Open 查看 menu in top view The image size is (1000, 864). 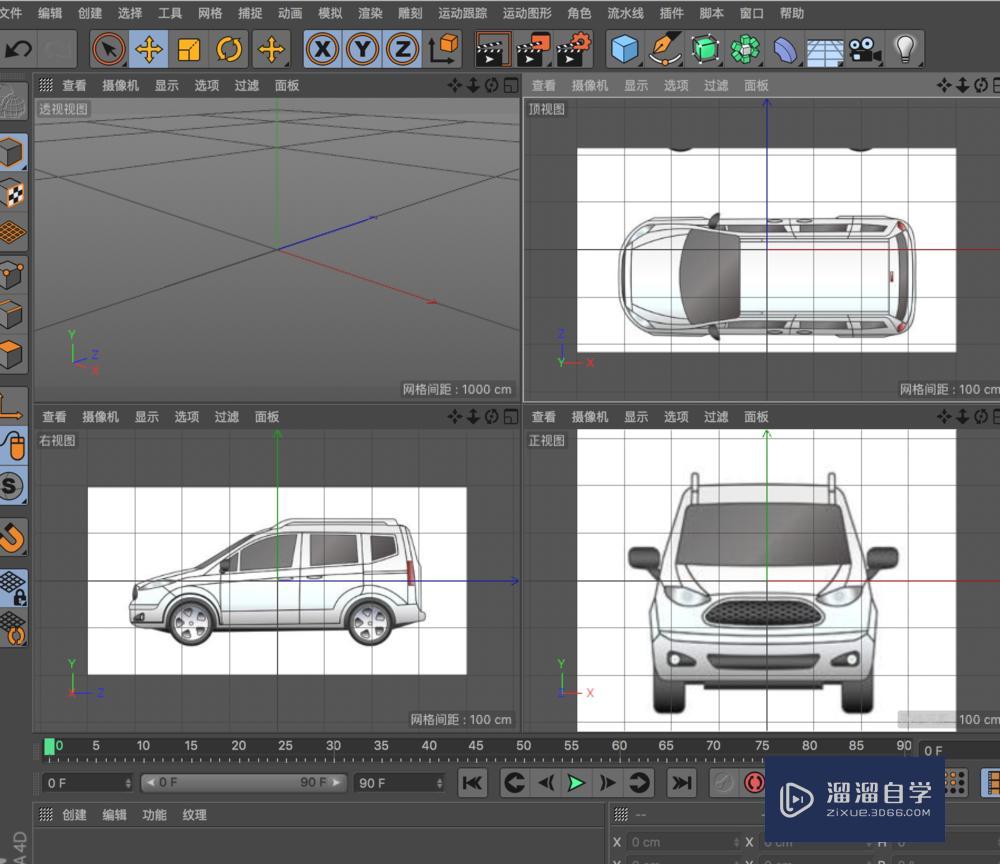pyautogui.click(x=543, y=85)
